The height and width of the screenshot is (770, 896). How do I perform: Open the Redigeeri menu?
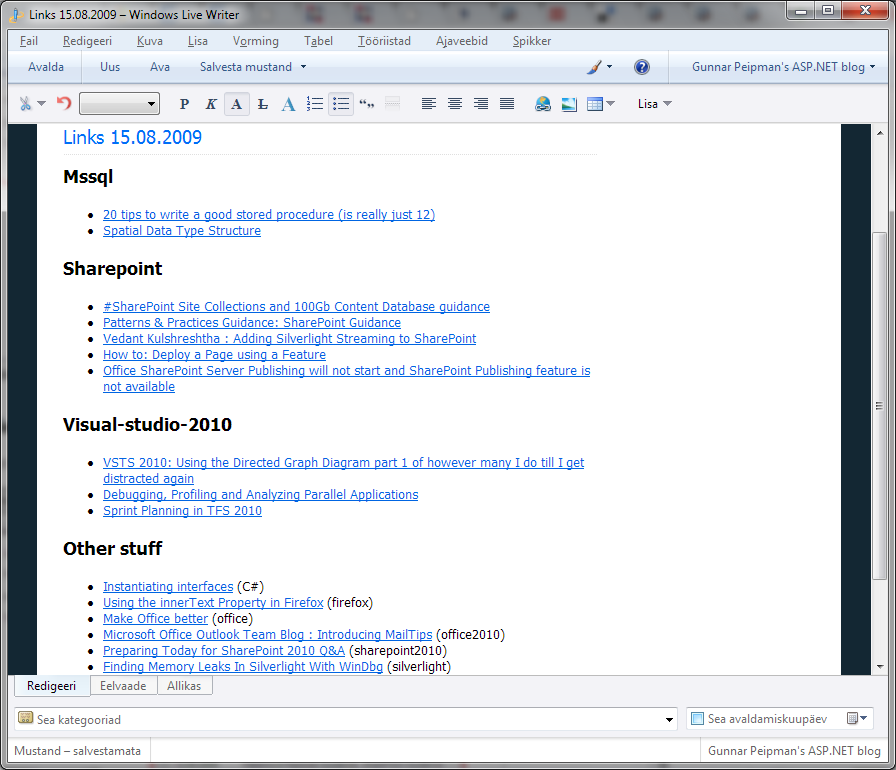click(87, 41)
